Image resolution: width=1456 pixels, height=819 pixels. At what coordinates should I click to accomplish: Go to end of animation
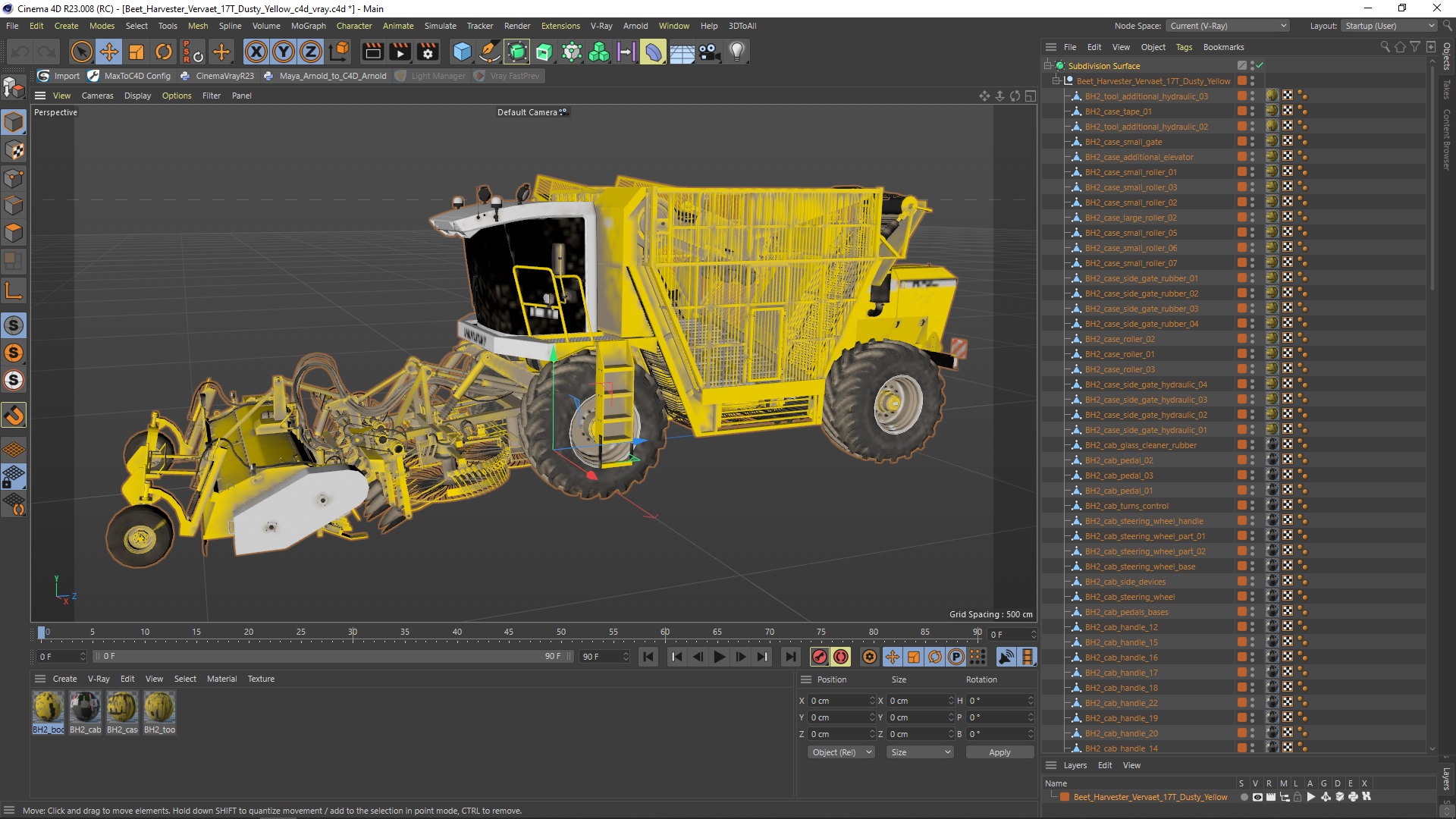click(790, 657)
